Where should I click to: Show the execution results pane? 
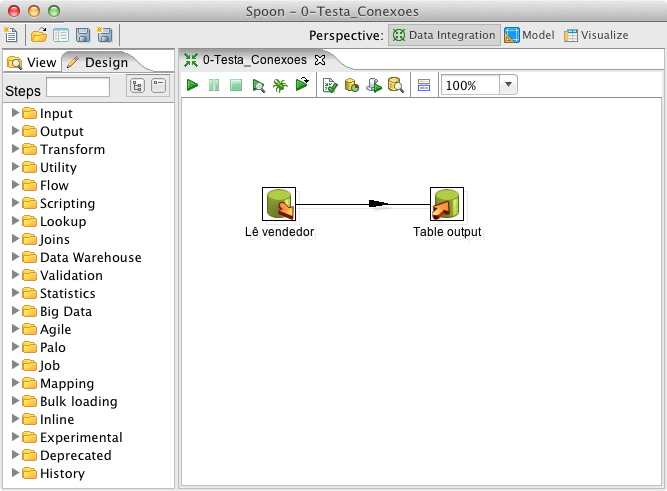coord(424,85)
